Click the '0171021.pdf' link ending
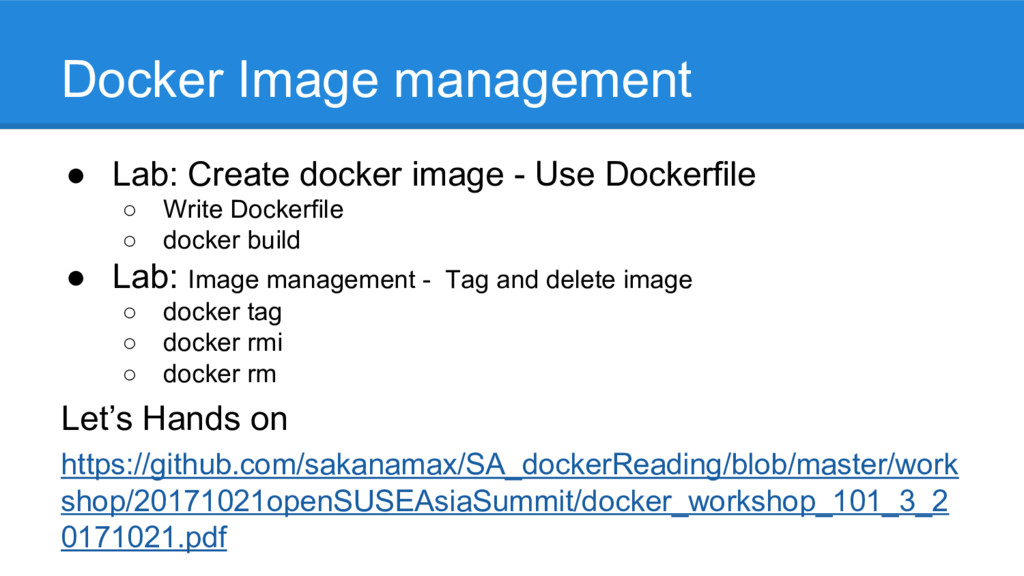This screenshot has width=1024, height=576. 144,537
